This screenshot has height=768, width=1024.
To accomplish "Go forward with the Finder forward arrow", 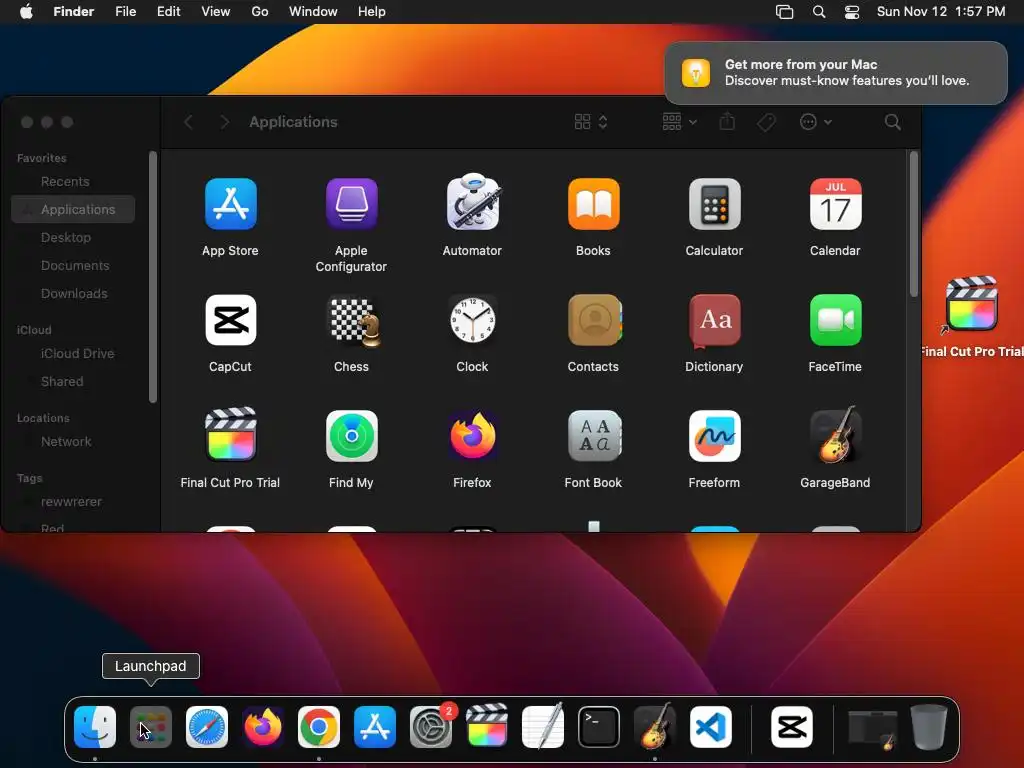I will [x=225, y=122].
